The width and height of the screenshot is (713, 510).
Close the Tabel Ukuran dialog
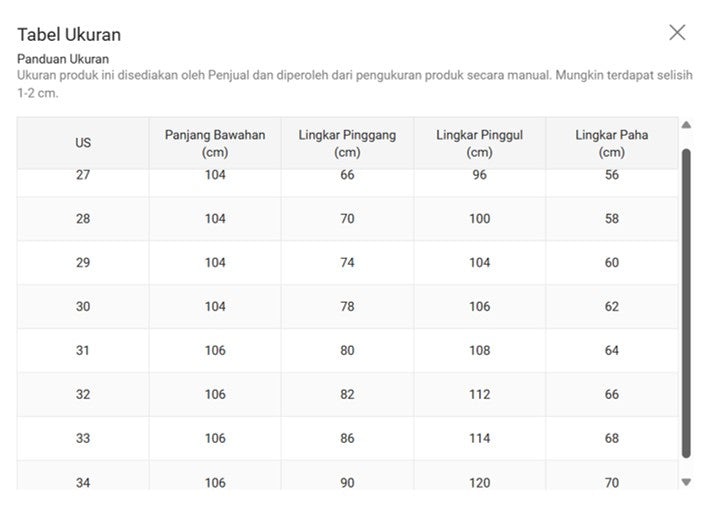[x=677, y=32]
